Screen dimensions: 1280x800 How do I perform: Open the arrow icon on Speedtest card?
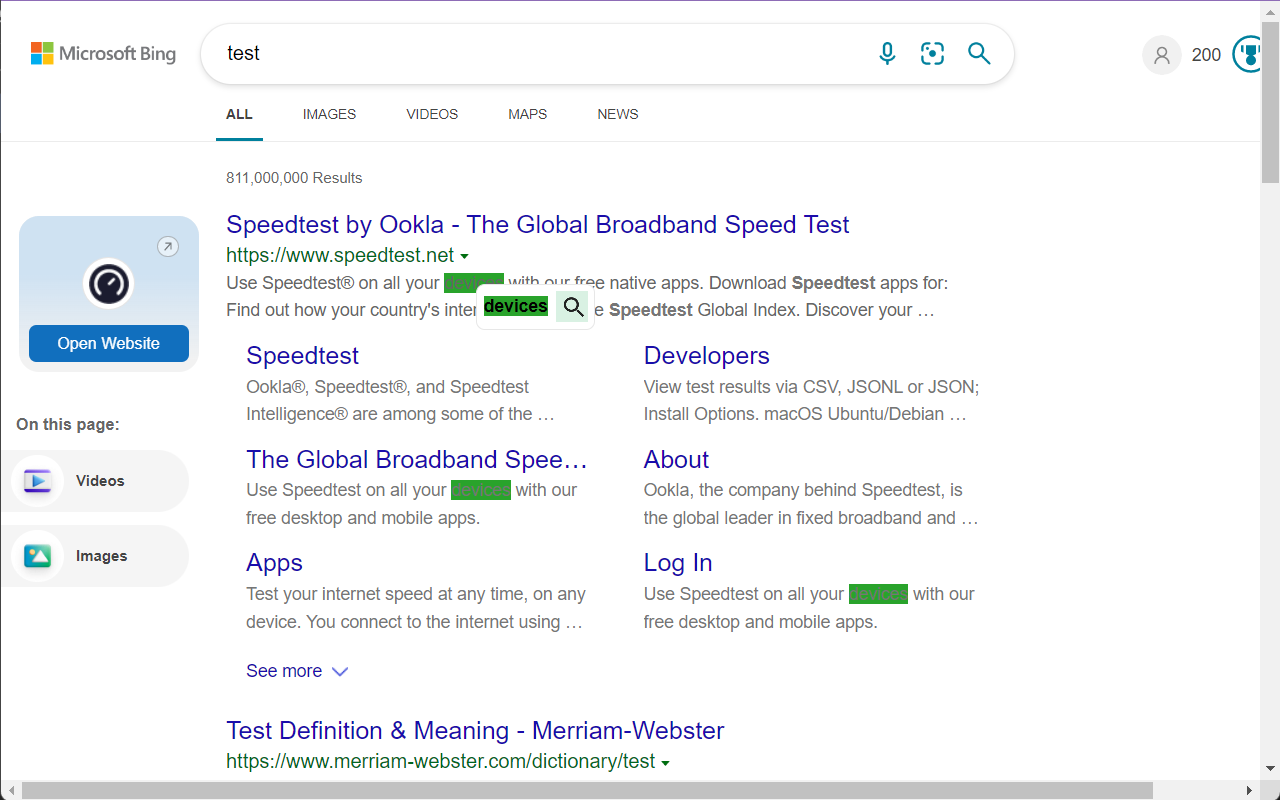[x=168, y=246]
